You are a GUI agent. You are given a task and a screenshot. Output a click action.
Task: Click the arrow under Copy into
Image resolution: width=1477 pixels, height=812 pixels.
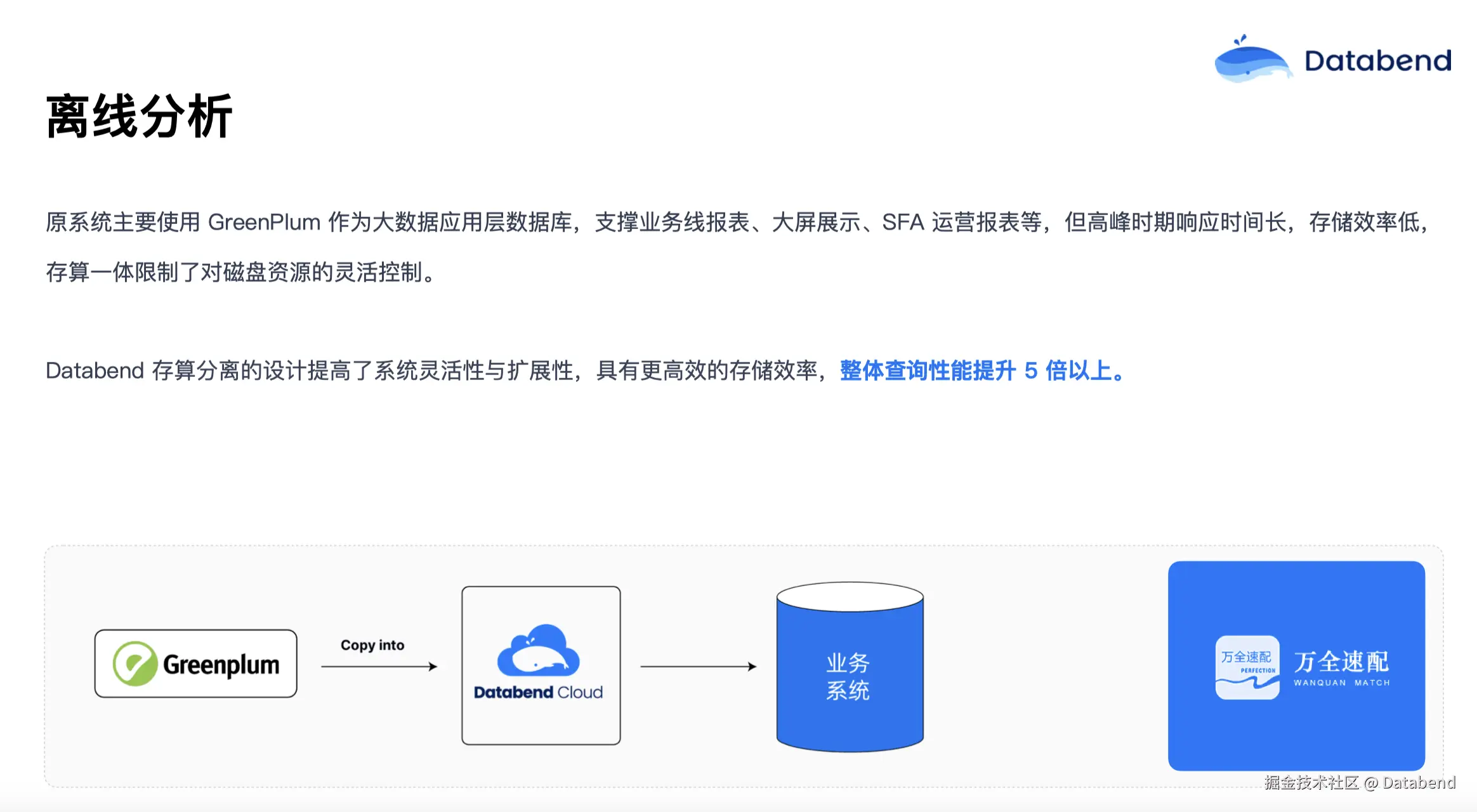tap(379, 666)
